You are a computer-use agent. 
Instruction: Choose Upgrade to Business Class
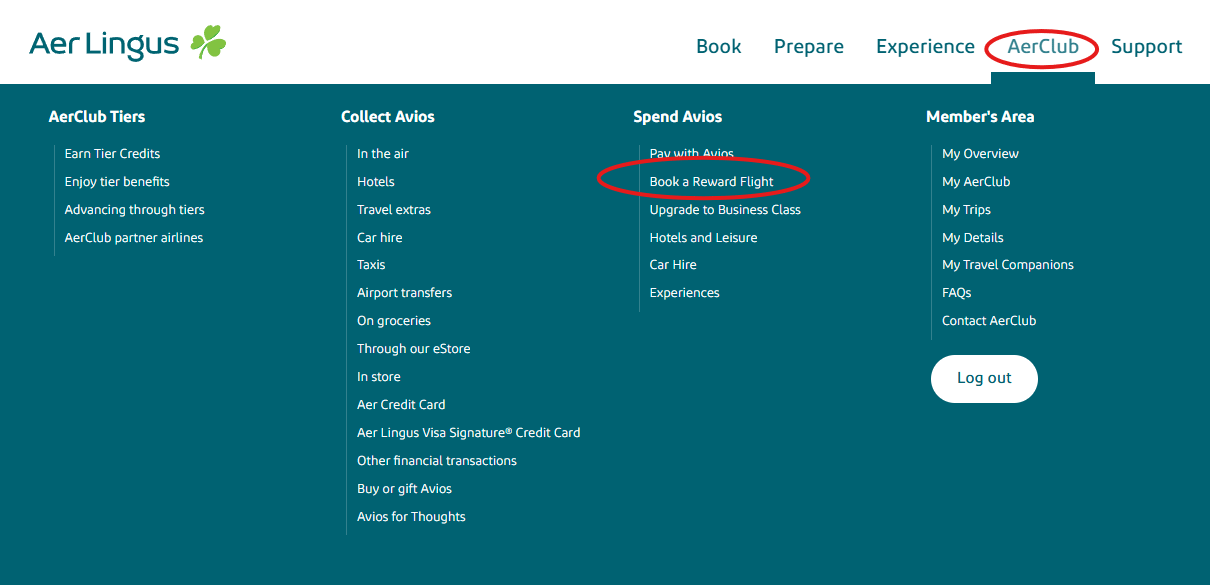pos(725,210)
